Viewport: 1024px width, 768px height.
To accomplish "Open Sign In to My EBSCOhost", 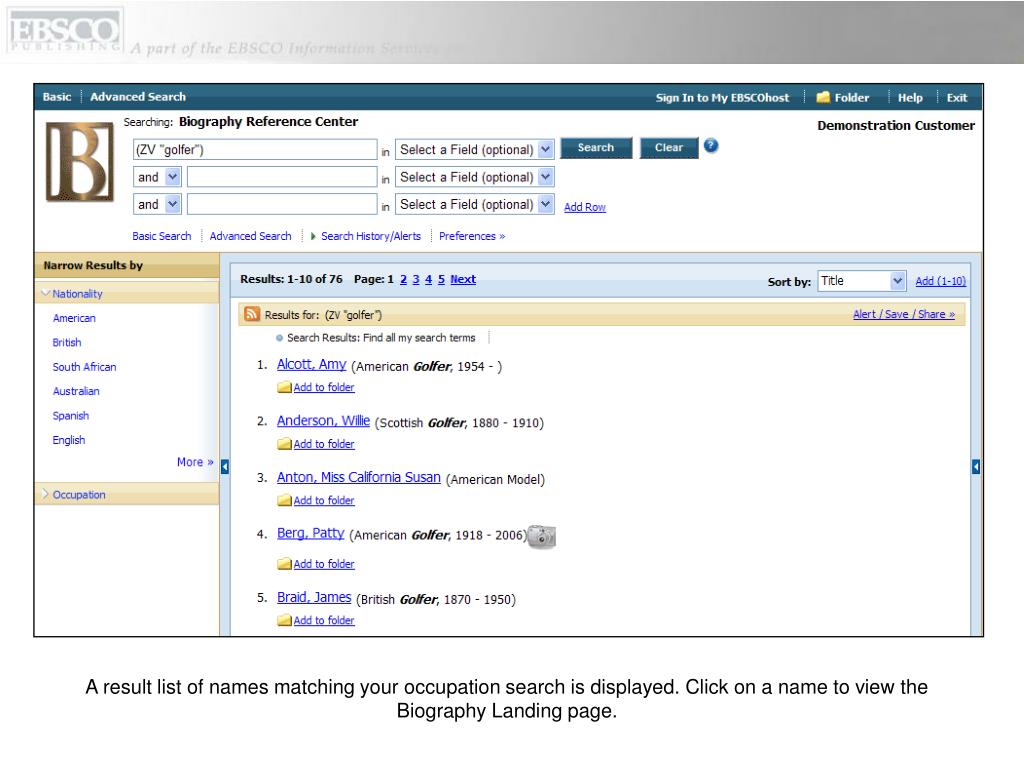I will (x=722, y=97).
